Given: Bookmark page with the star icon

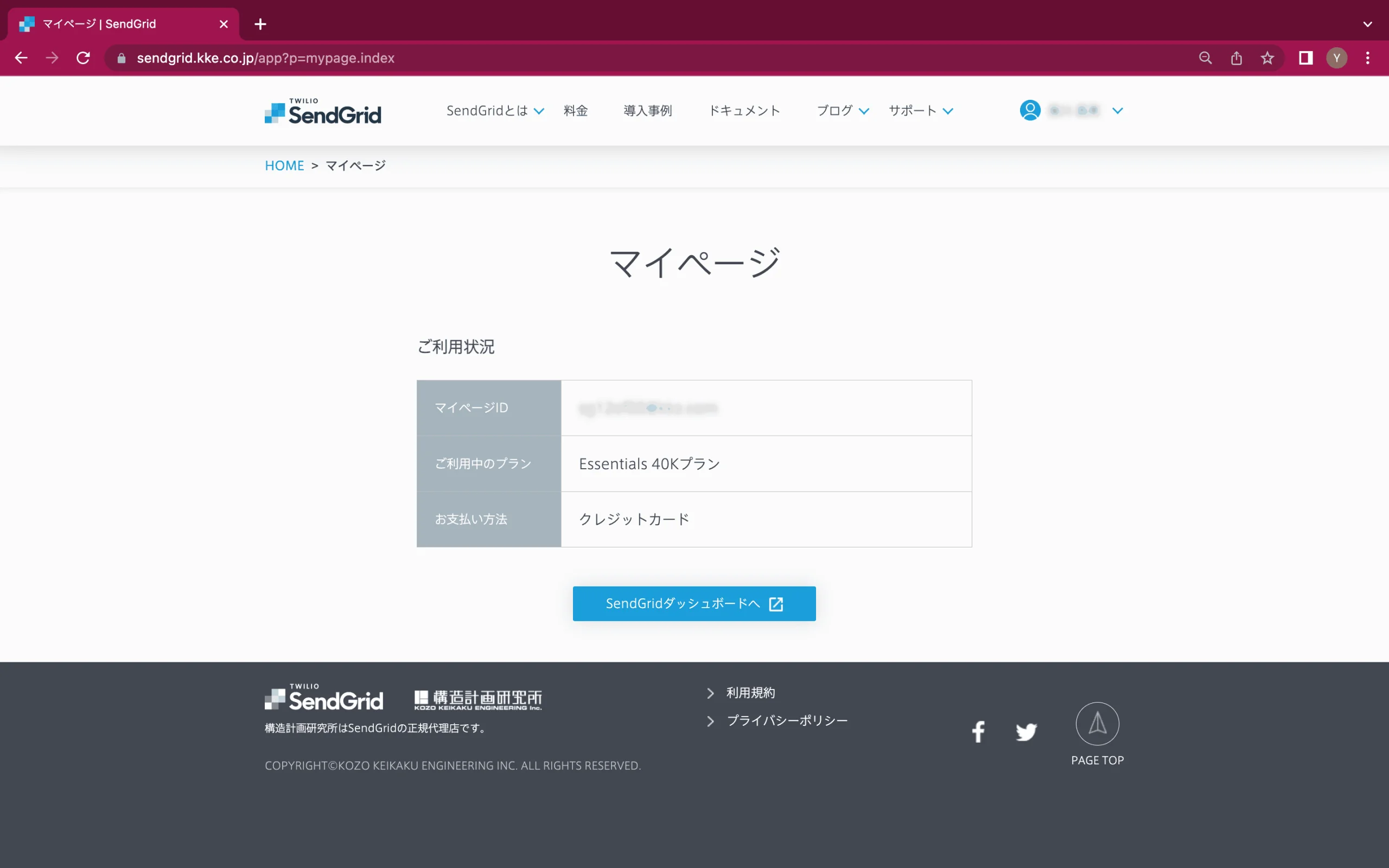Looking at the screenshot, I should [x=1267, y=58].
